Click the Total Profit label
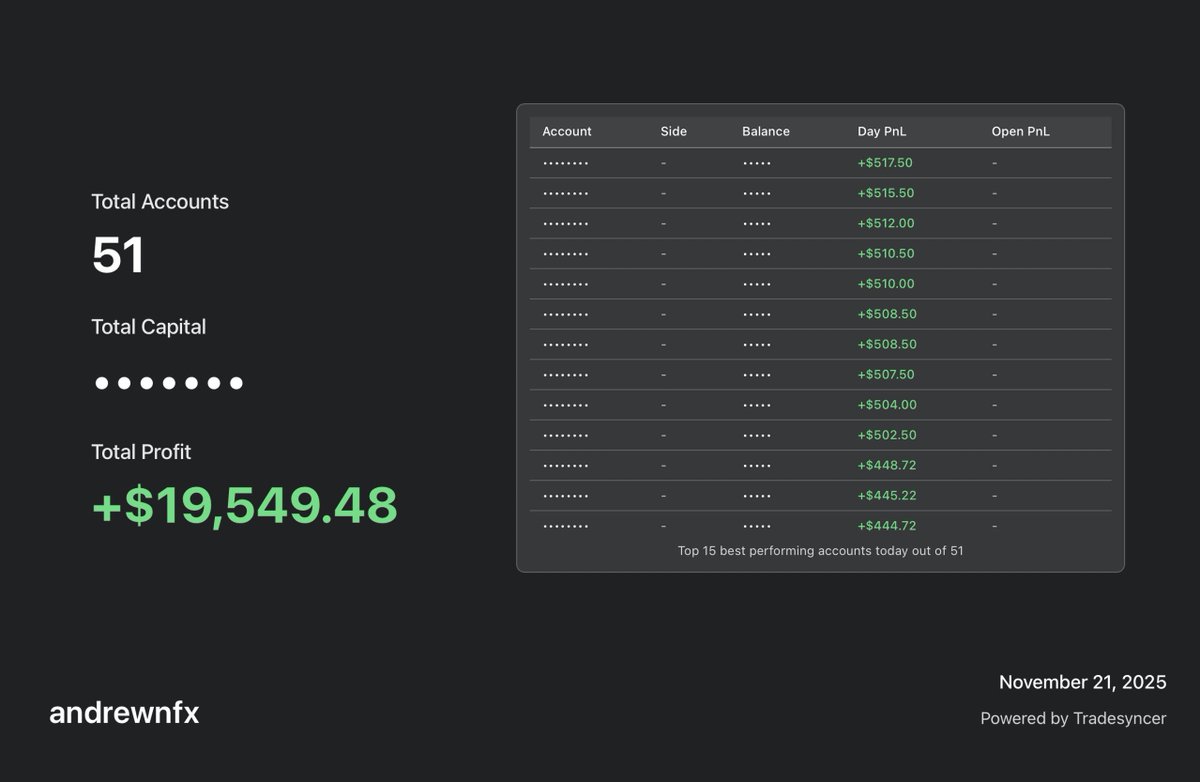1200x782 pixels. (x=141, y=451)
